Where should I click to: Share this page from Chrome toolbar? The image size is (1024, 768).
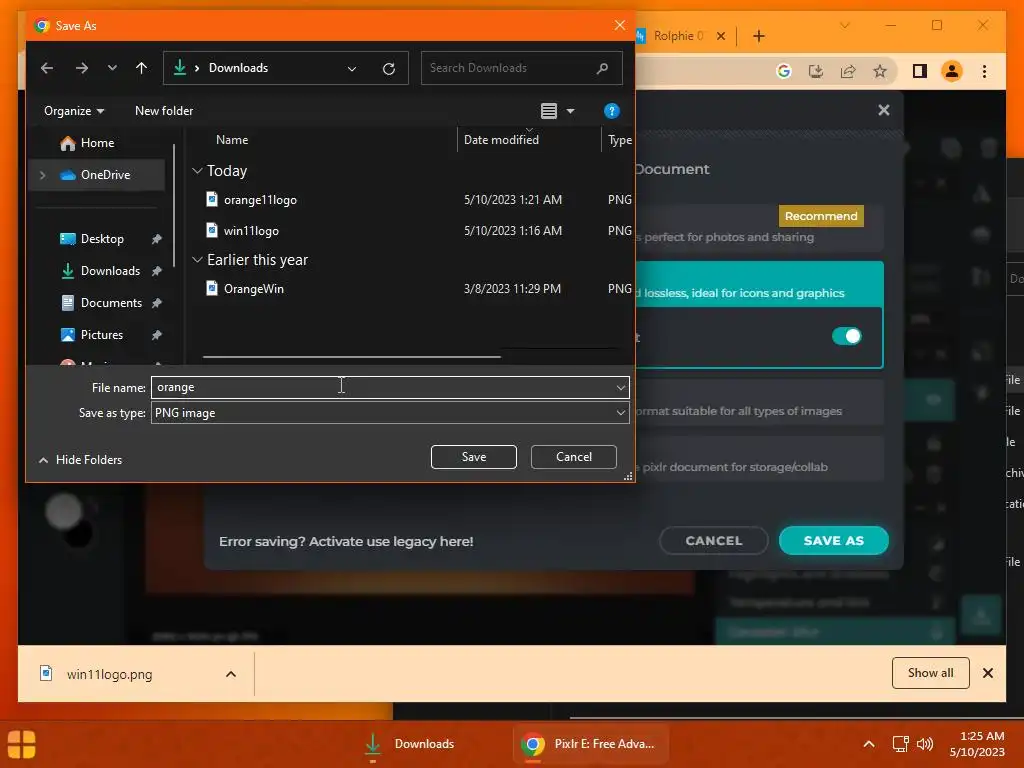[x=848, y=71]
